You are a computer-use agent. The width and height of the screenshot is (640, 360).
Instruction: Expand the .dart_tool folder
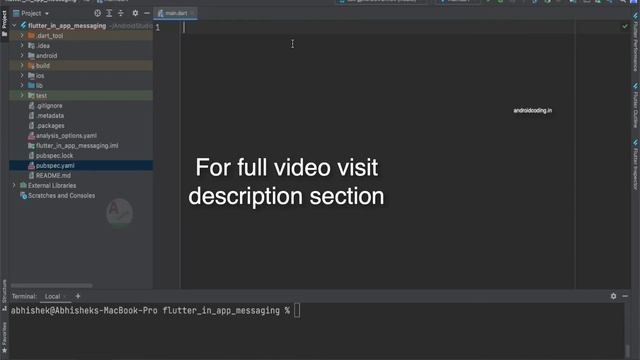22,36
